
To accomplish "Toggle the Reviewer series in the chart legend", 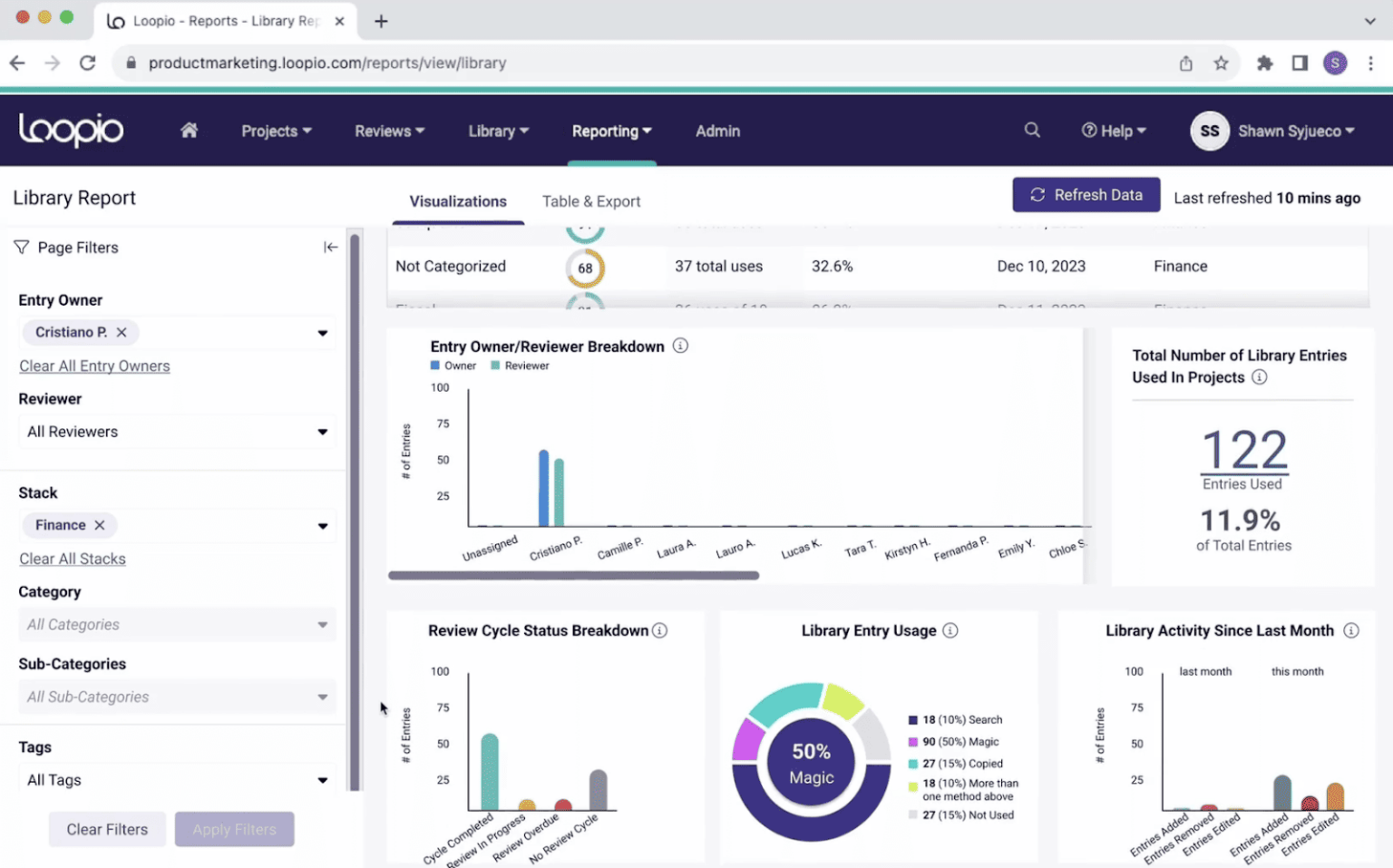I will pyautogui.click(x=520, y=366).
